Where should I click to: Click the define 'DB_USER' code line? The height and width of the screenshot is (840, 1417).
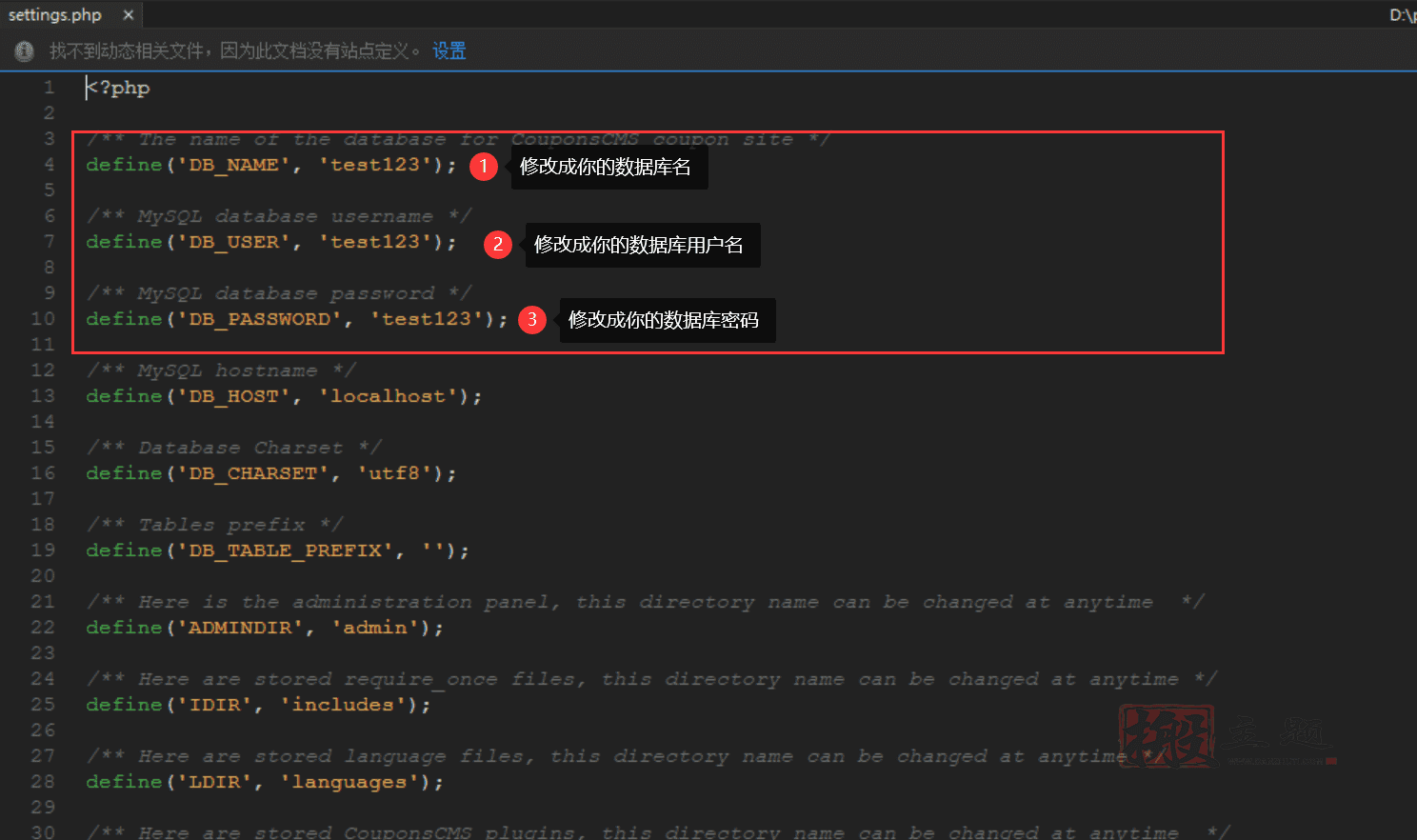271,242
